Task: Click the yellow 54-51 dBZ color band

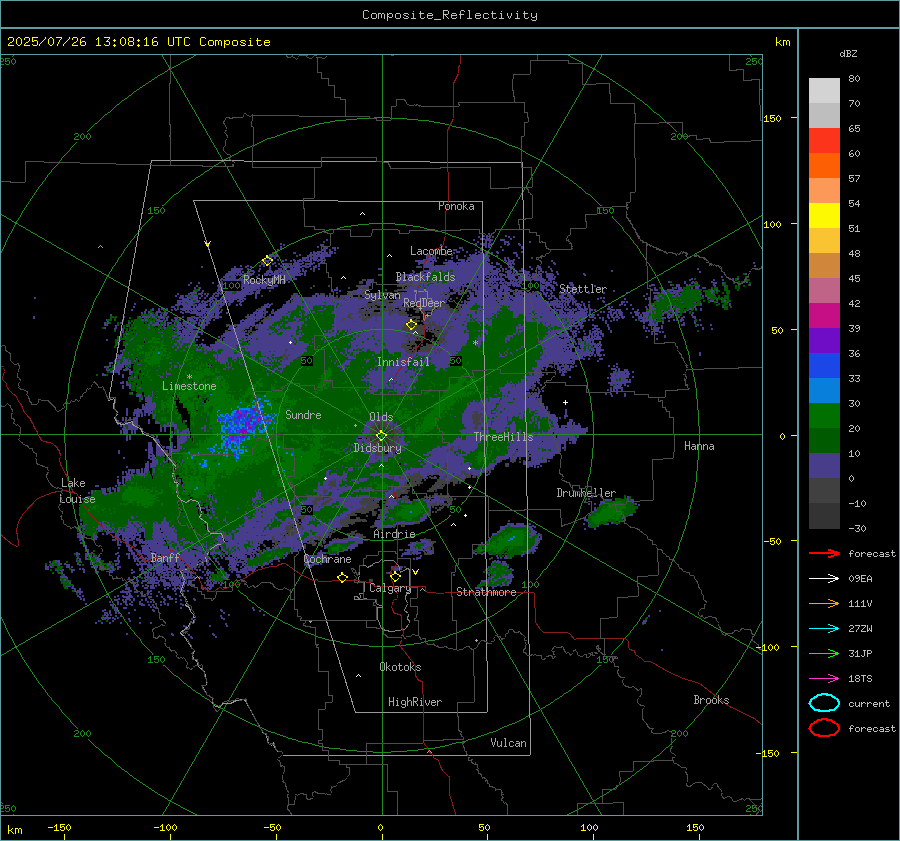Action: pyautogui.click(x=824, y=215)
